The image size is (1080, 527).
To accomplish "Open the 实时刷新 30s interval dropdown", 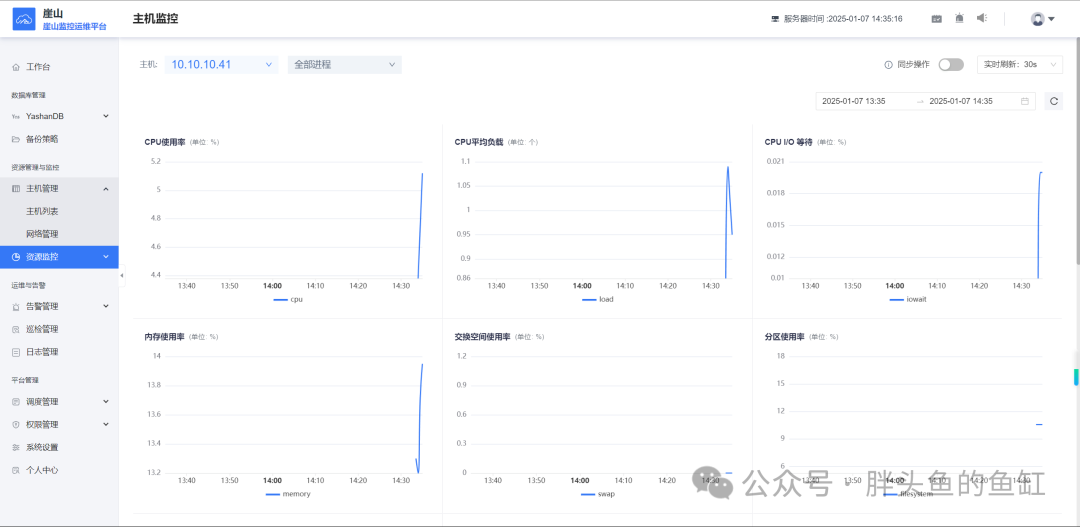I will coord(1020,64).
